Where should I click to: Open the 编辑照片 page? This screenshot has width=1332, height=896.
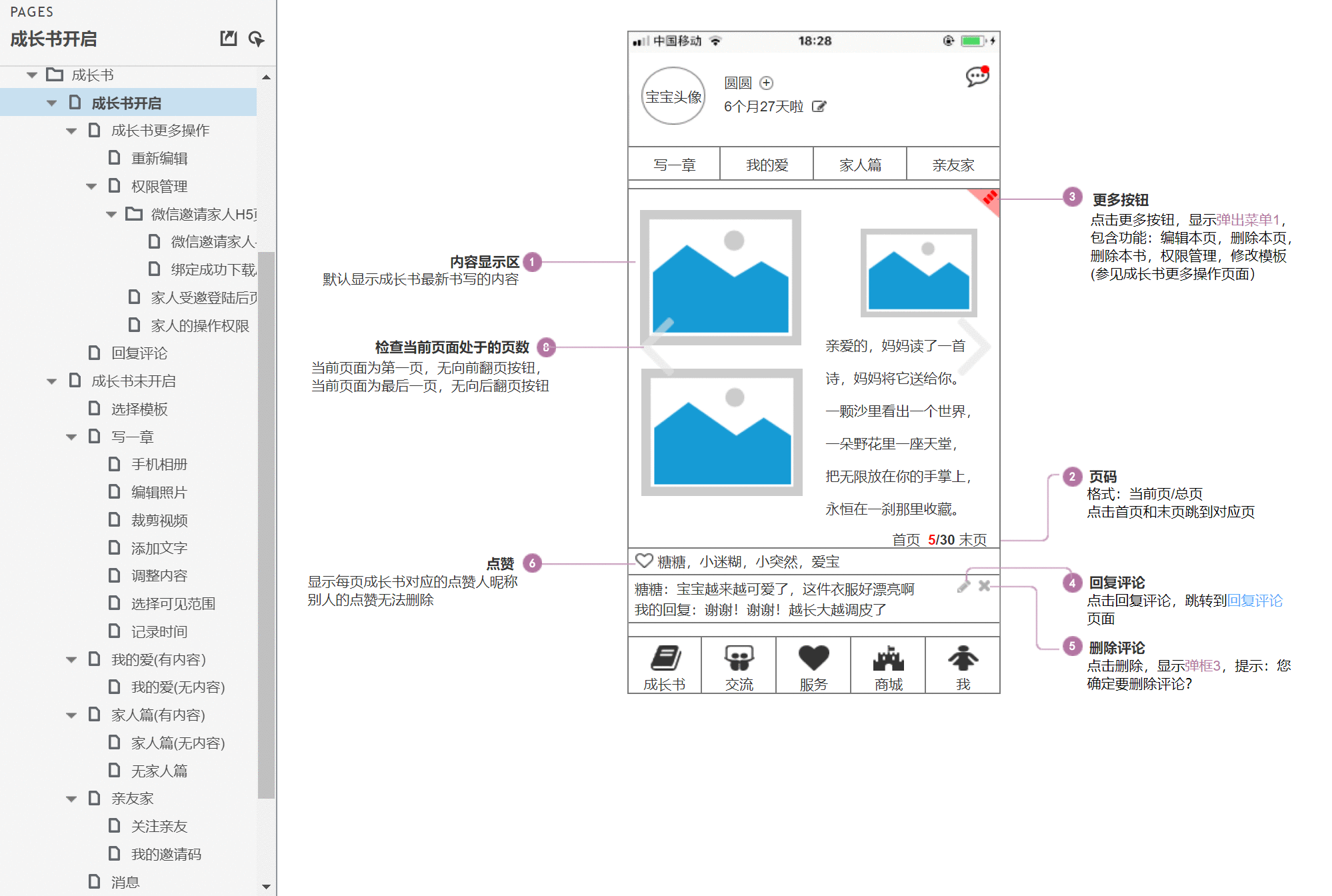pos(159,493)
